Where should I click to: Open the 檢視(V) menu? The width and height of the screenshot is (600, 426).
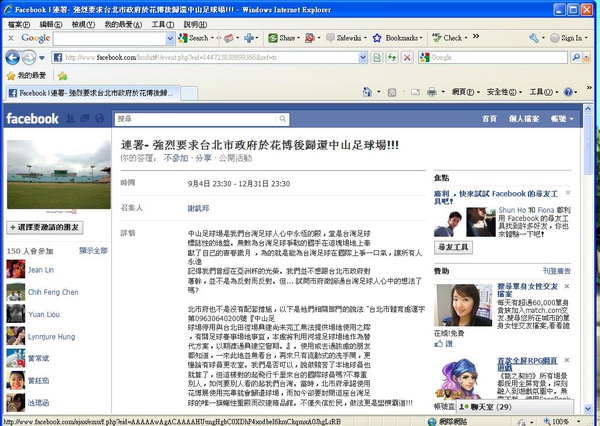pyautogui.click(x=83, y=24)
